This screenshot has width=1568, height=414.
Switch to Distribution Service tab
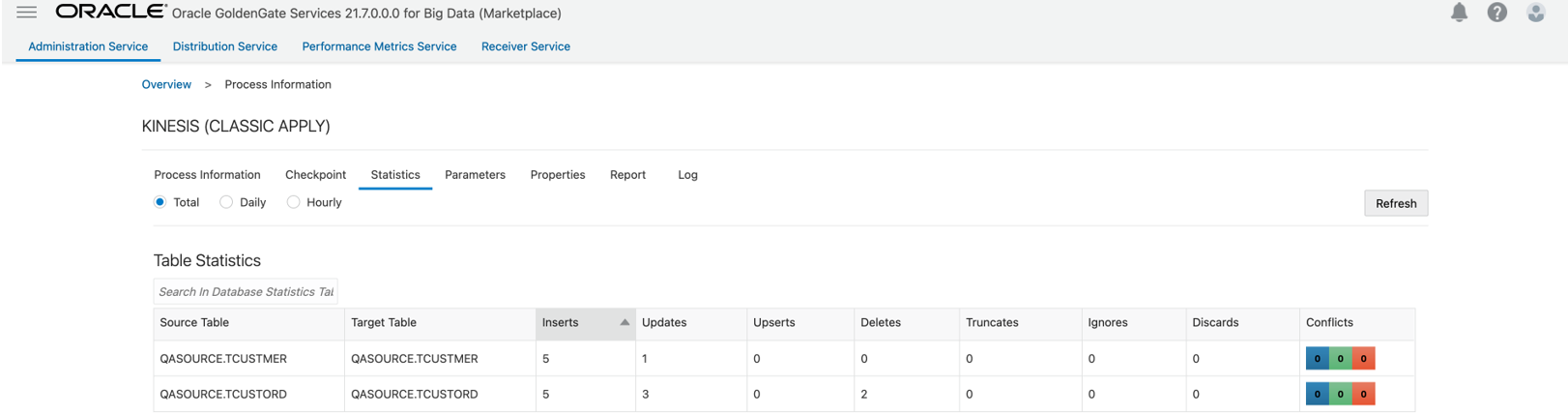(224, 46)
